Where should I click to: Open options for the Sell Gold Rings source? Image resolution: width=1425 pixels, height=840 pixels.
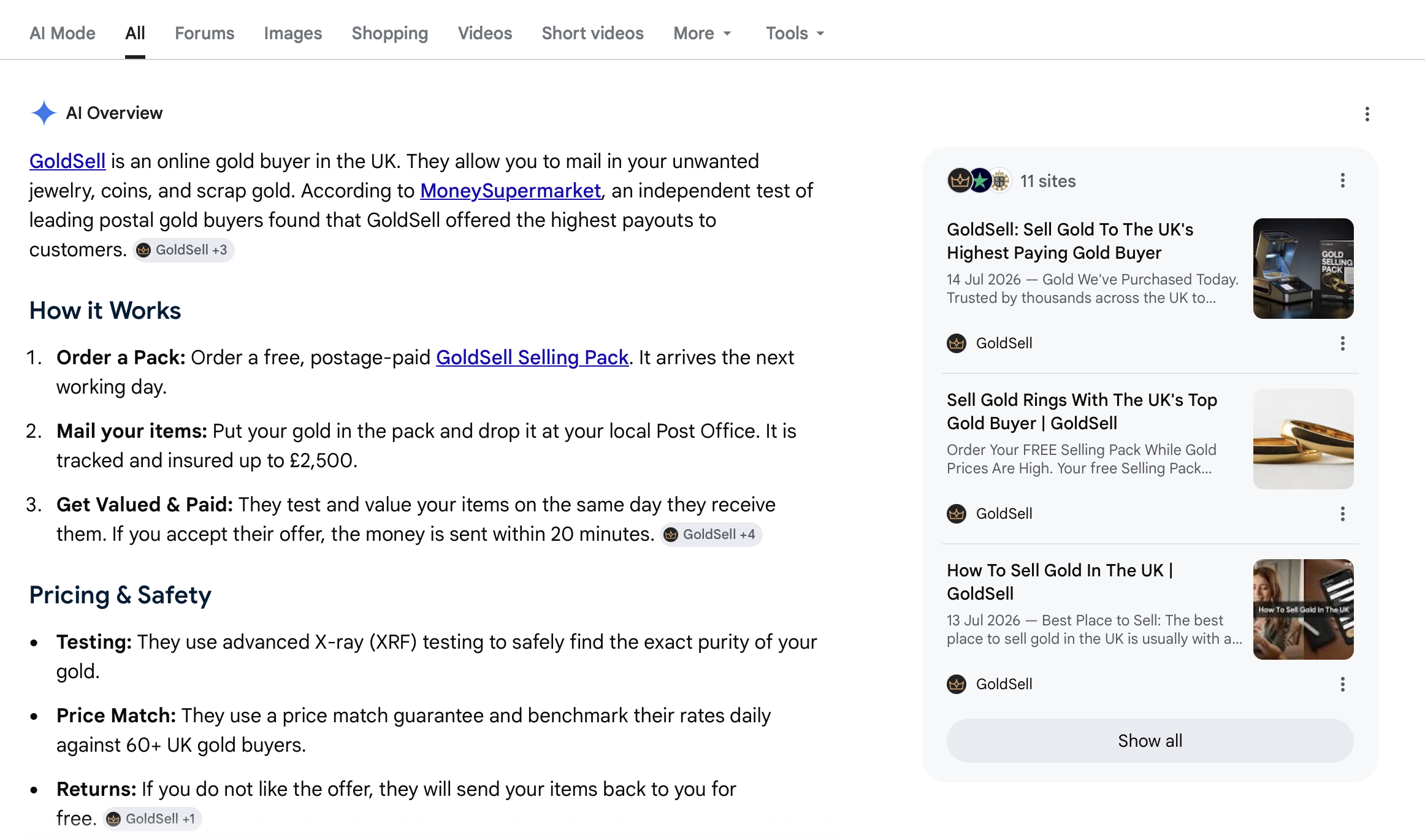[1342, 514]
